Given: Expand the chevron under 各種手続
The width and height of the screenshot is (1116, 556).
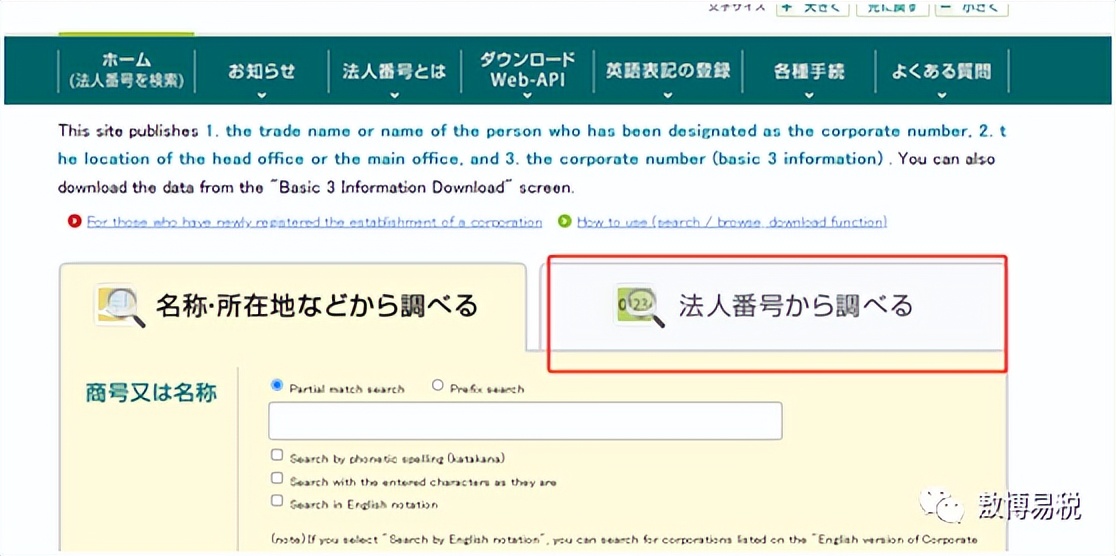Looking at the screenshot, I should click(809, 95).
